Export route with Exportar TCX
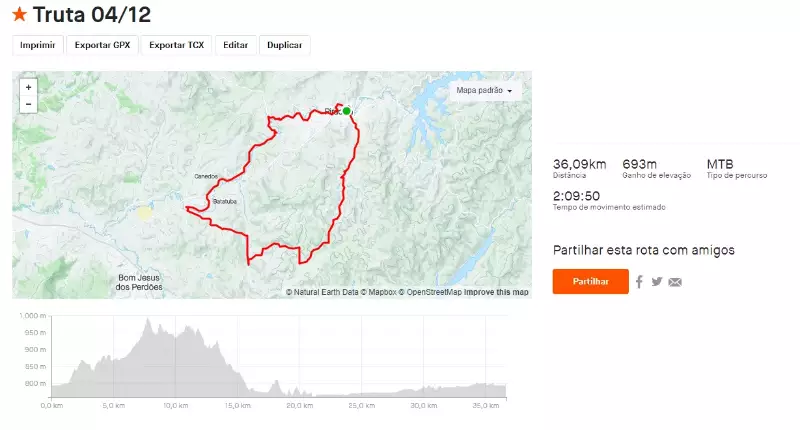Screen dimensions: 800x430 coord(176,45)
